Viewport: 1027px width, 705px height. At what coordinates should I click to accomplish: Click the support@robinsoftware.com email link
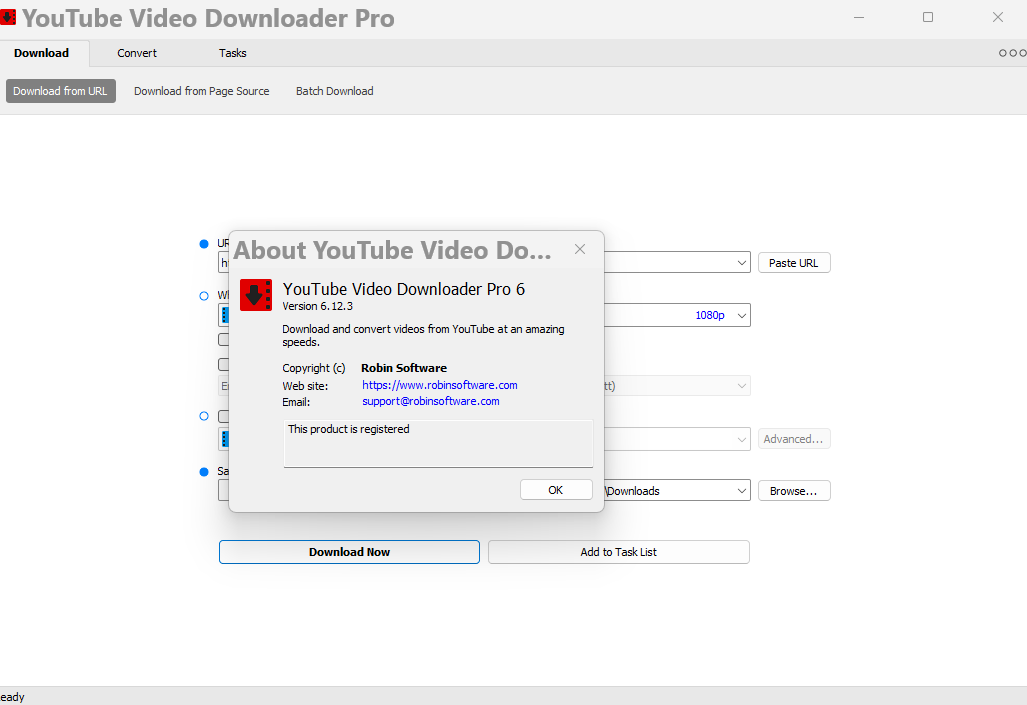pyautogui.click(x=430, y=401)
